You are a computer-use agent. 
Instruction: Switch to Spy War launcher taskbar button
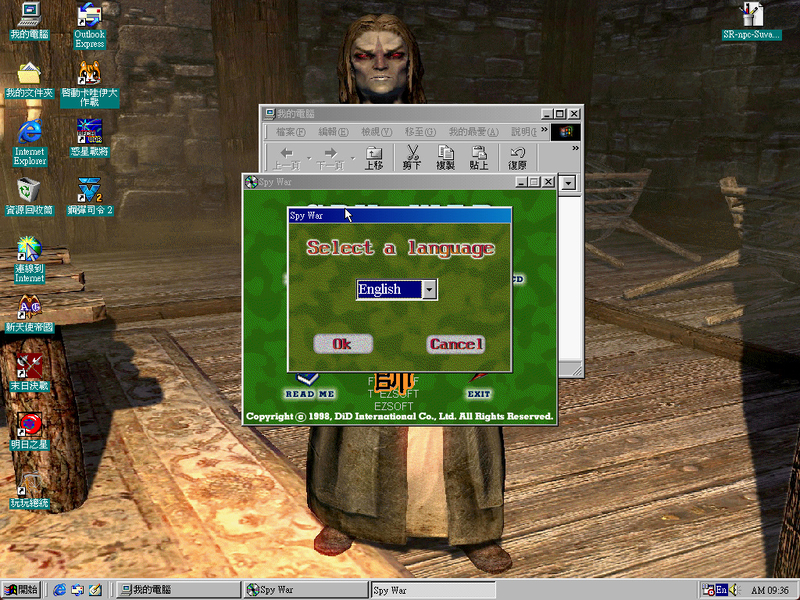pyautogui.click(x=305, y=590)
